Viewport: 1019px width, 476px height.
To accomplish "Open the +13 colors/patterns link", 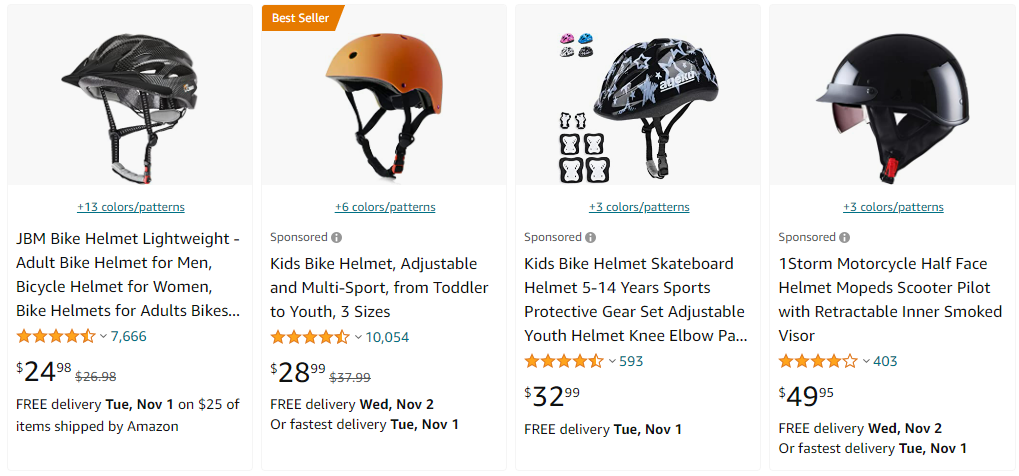I will [x=131, y=208].
